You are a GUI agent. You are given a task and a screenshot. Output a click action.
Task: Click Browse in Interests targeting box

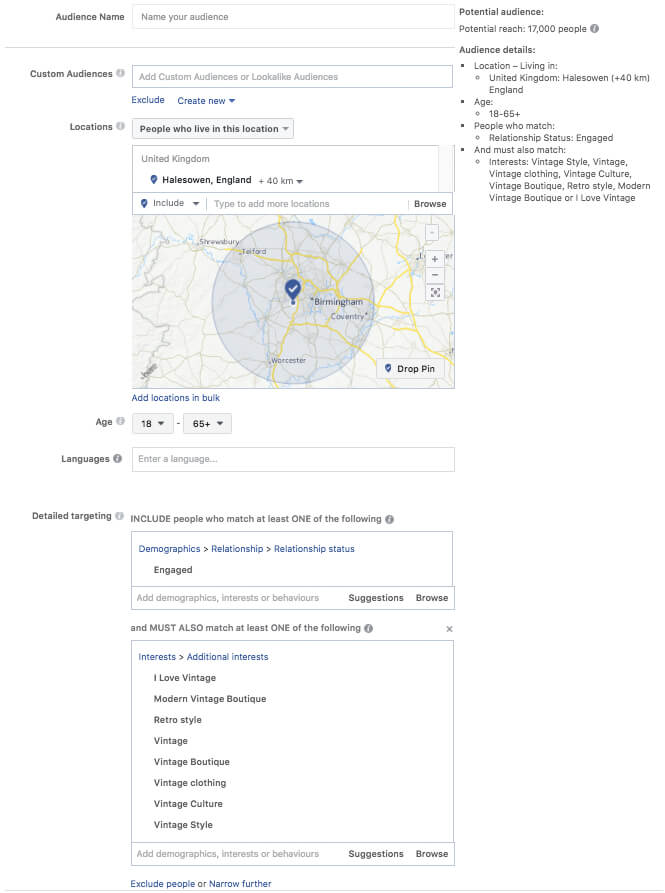click(432, 854)
